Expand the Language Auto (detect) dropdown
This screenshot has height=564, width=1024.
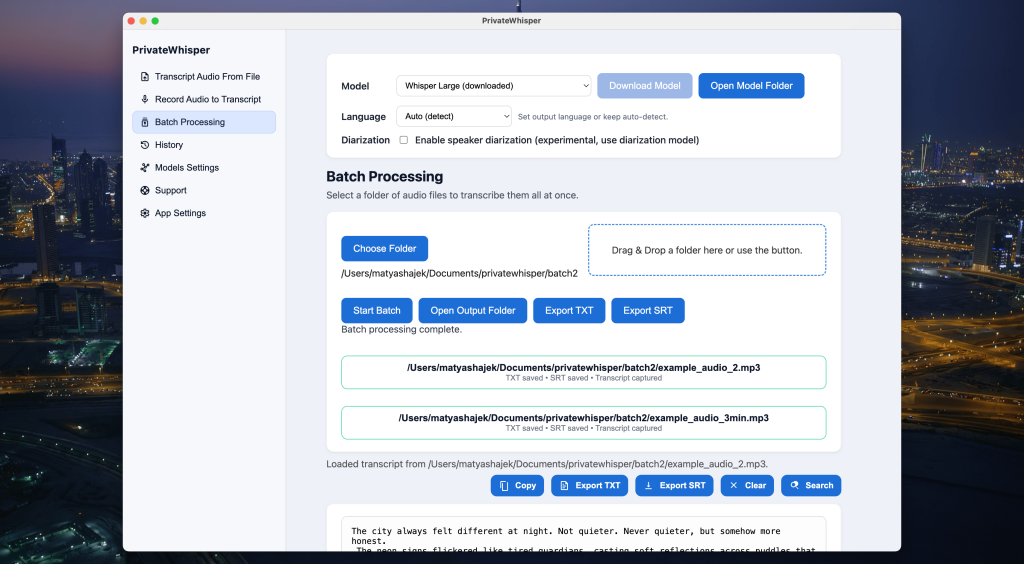coord(453,116)
